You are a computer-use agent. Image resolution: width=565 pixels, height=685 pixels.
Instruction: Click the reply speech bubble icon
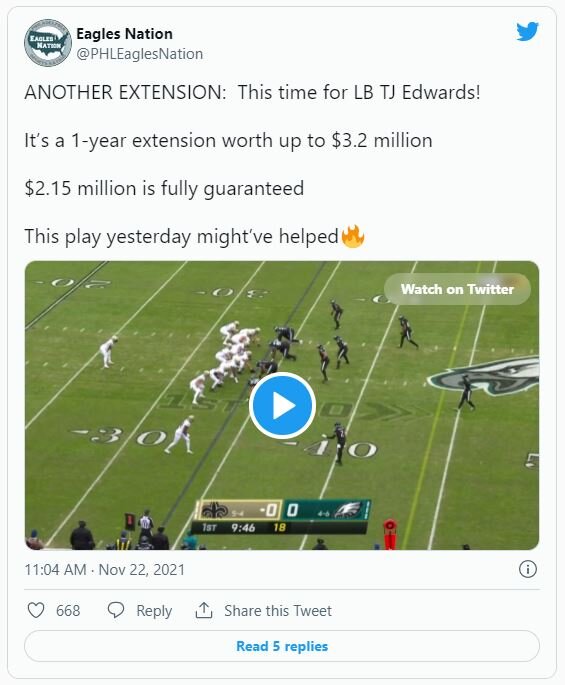click(116, 610)
